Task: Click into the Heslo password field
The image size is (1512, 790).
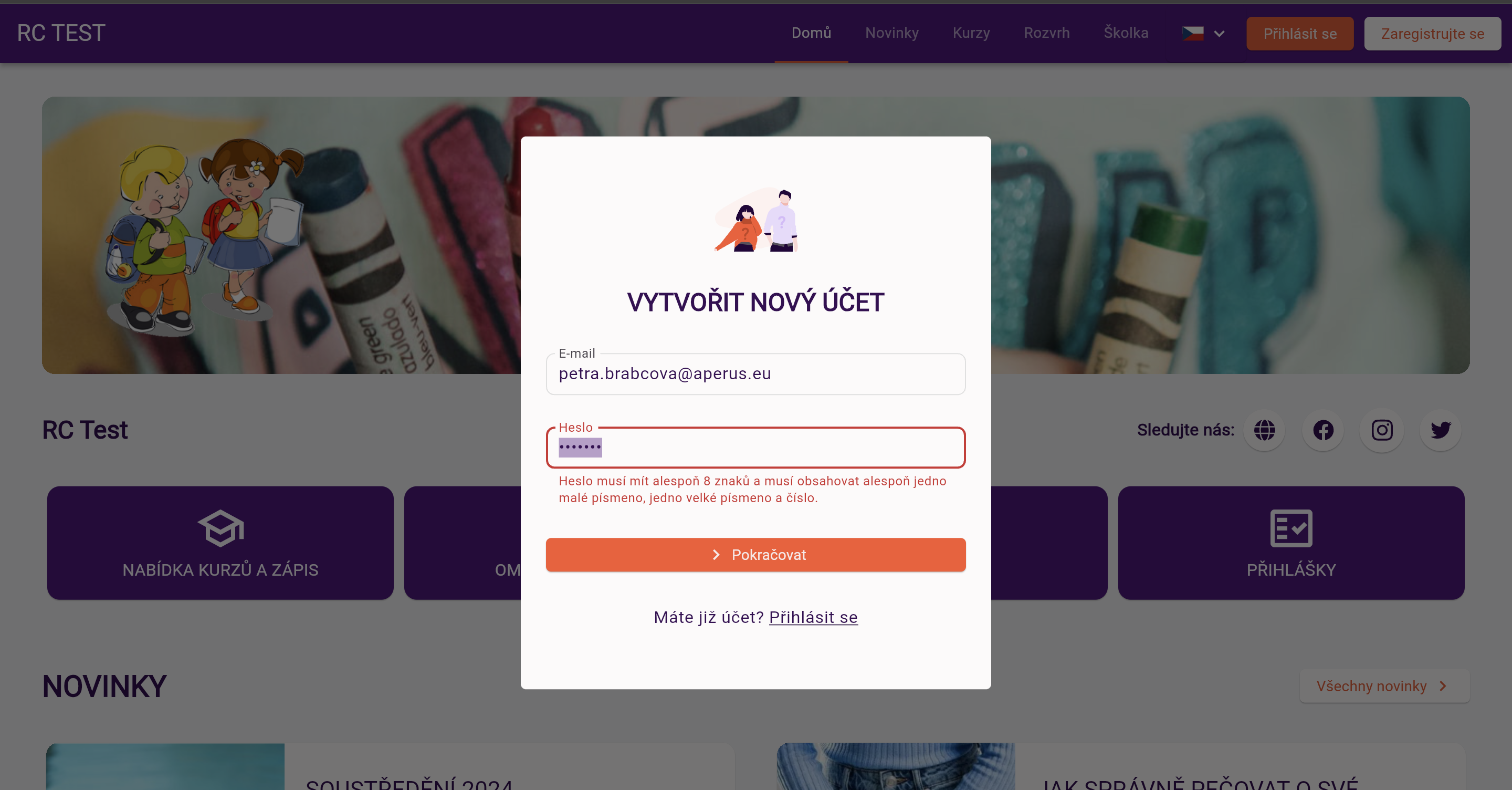Action: (755, 448)
